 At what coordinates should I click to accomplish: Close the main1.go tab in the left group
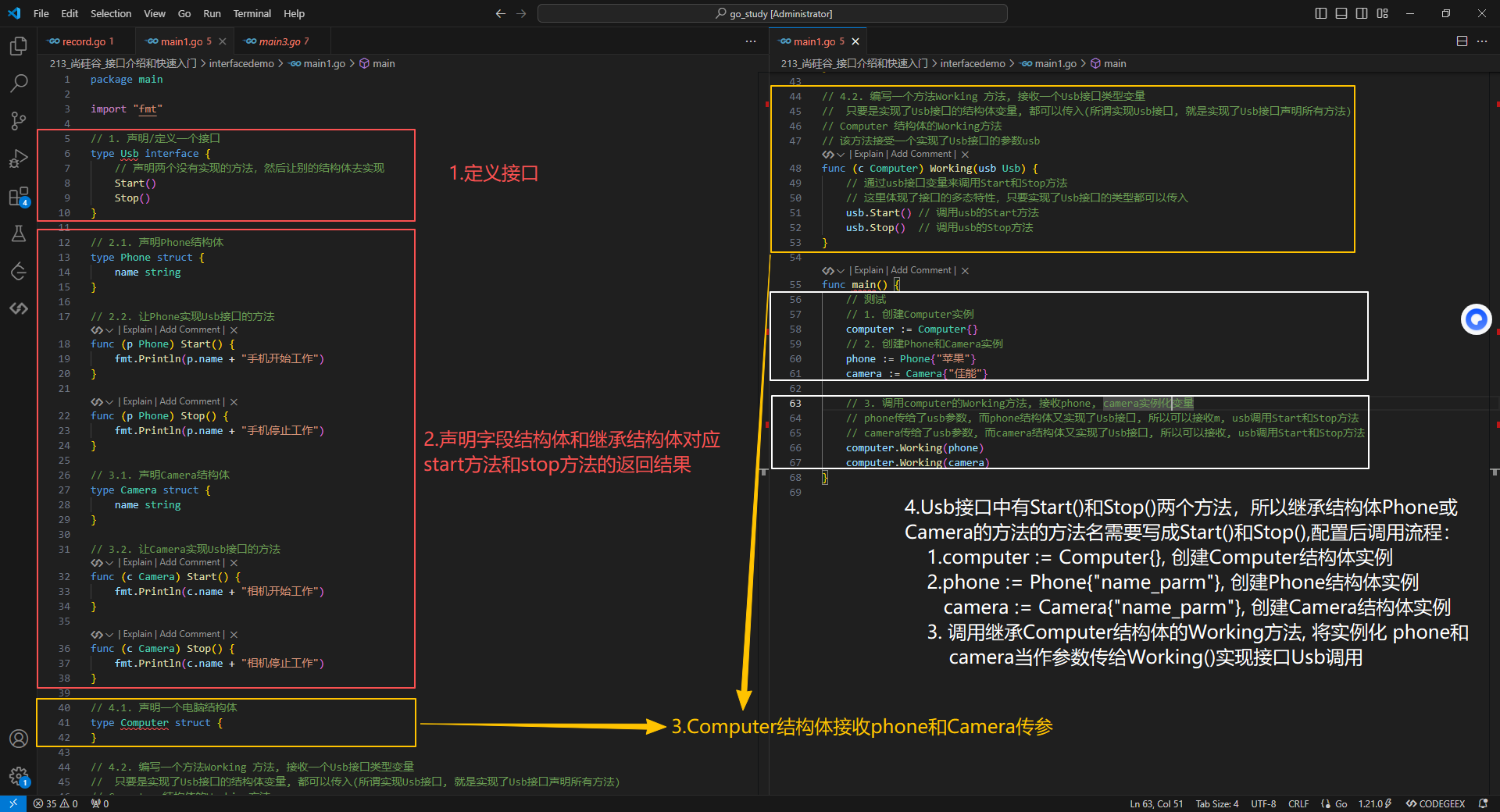(x=223, y=41)
